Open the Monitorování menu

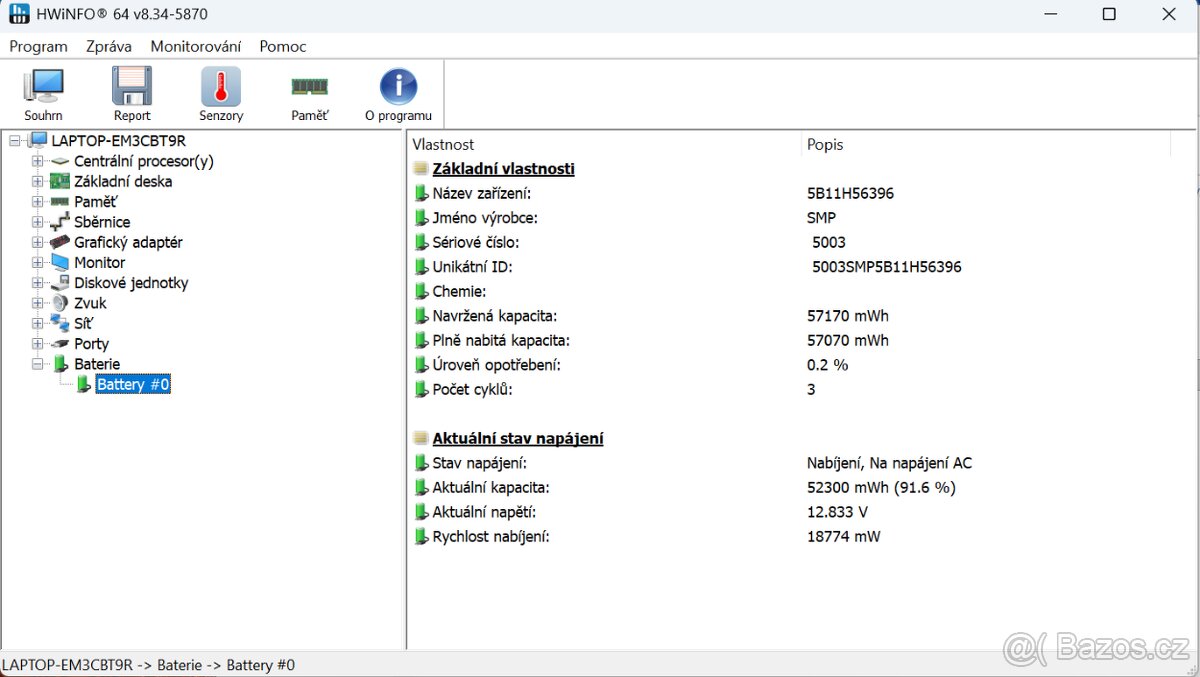click(195, 46)
